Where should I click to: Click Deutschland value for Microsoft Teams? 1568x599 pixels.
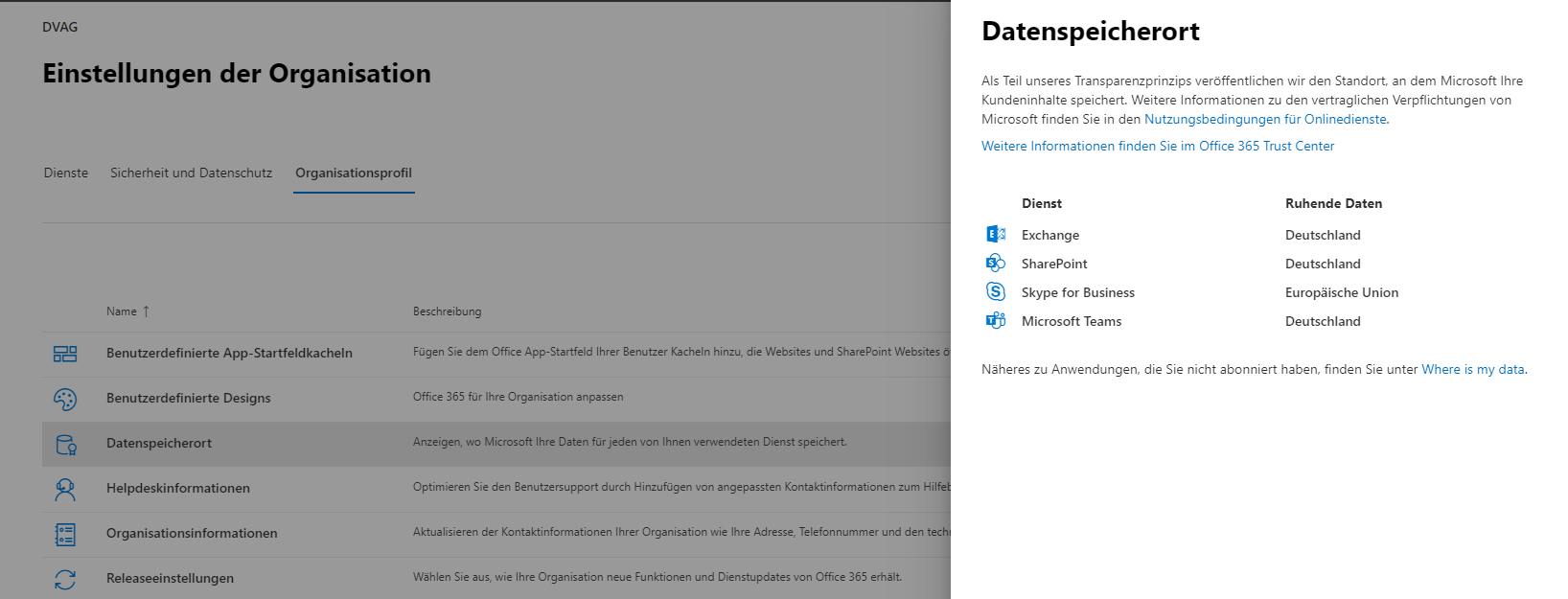1323,322
